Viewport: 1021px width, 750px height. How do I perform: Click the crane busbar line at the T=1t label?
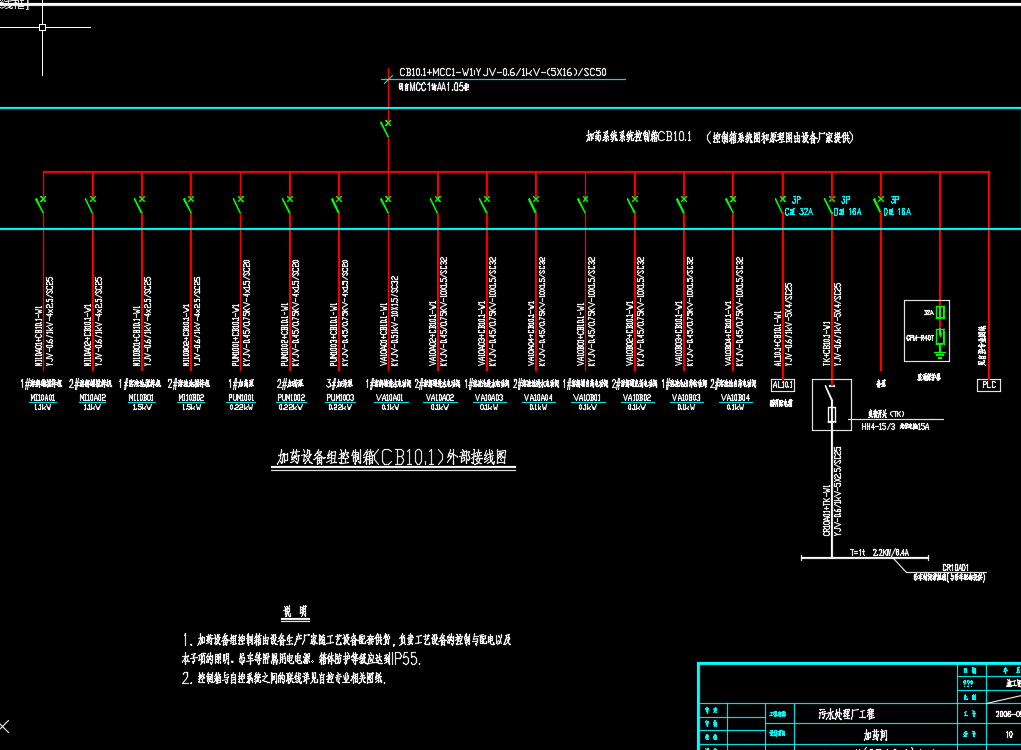coord(864,558)
